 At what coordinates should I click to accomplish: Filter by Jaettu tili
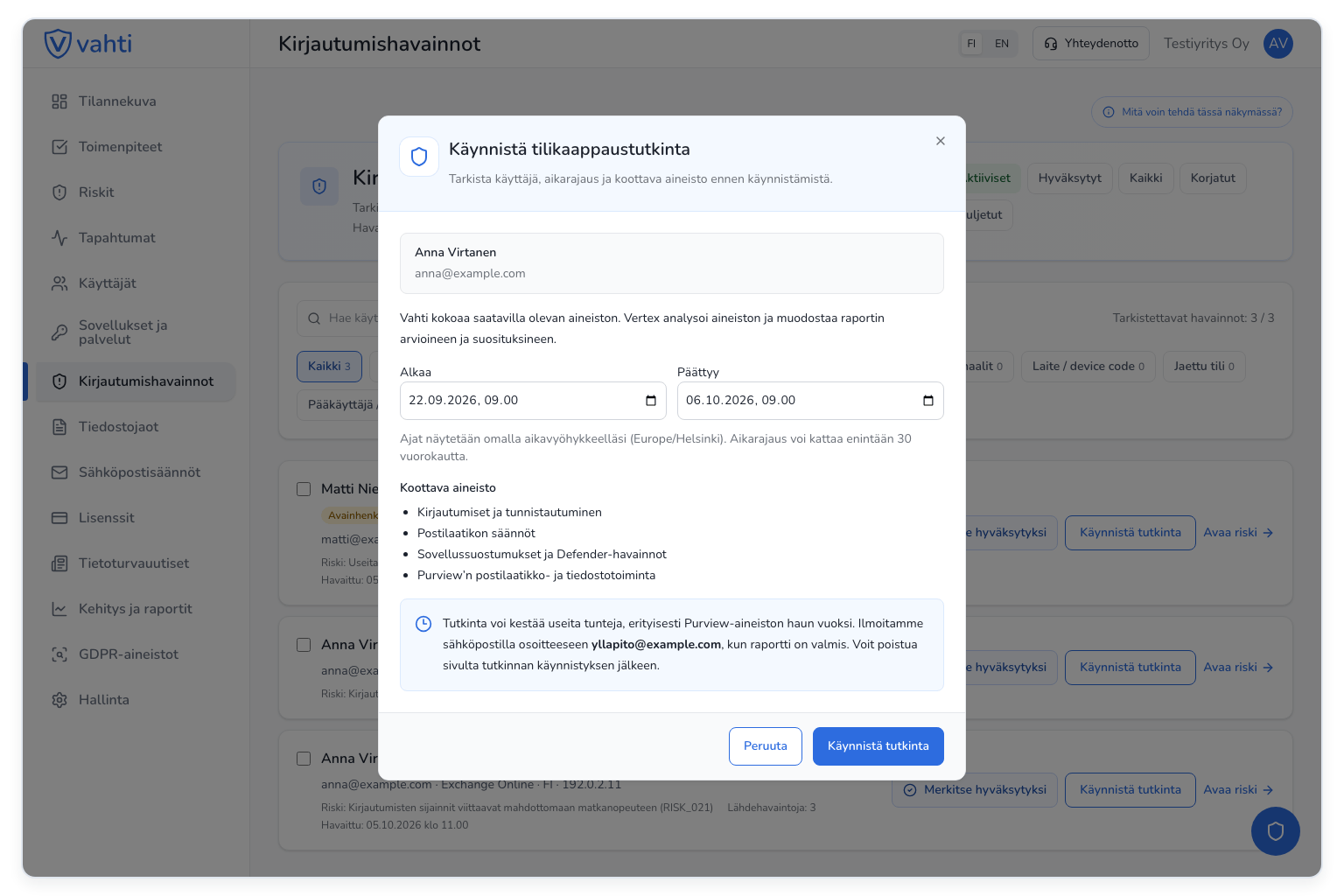click(x=1204, y=367)
